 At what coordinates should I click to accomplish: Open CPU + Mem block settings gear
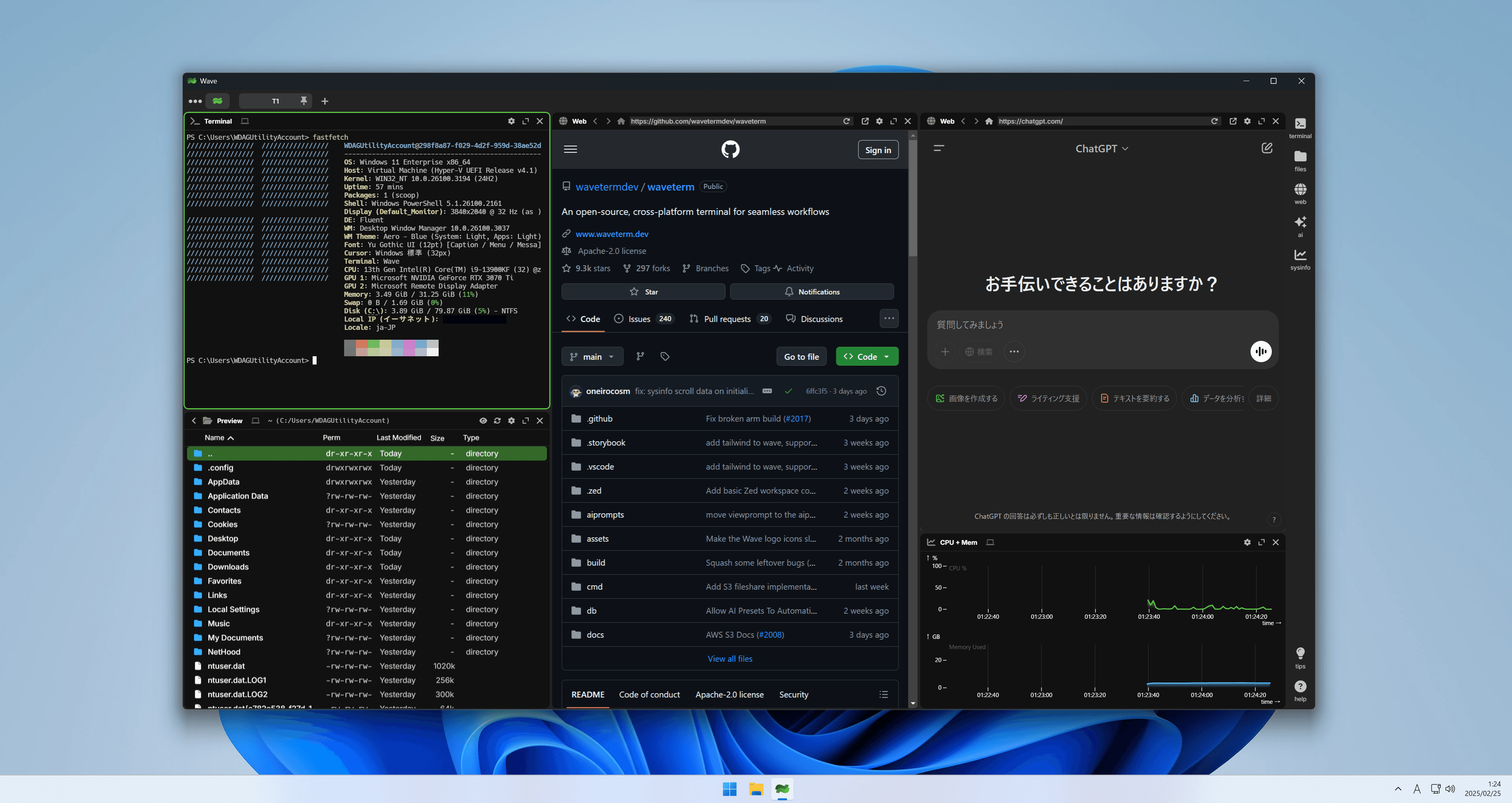[x=1247, y=542]
